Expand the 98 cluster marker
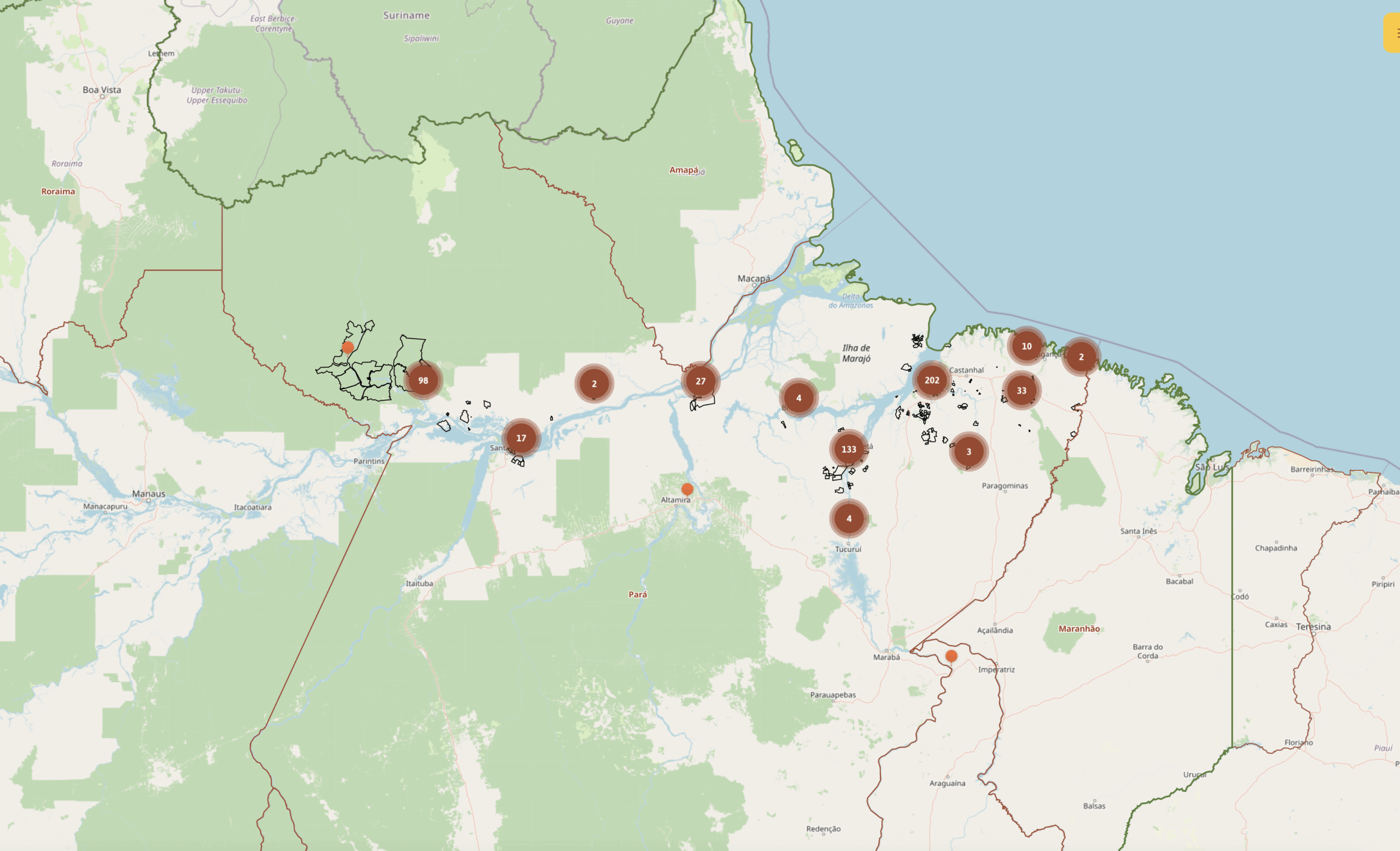Image resolution: width=1400 pixels, height=851 pixels. (423, 380)
